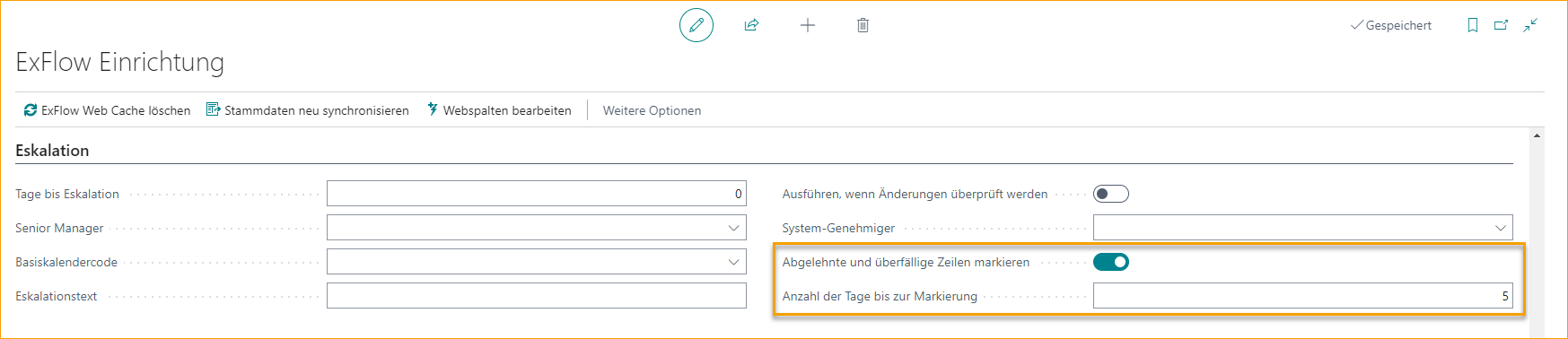
Task: Open Weitere Optionen menu
Action: pos(652,110)
